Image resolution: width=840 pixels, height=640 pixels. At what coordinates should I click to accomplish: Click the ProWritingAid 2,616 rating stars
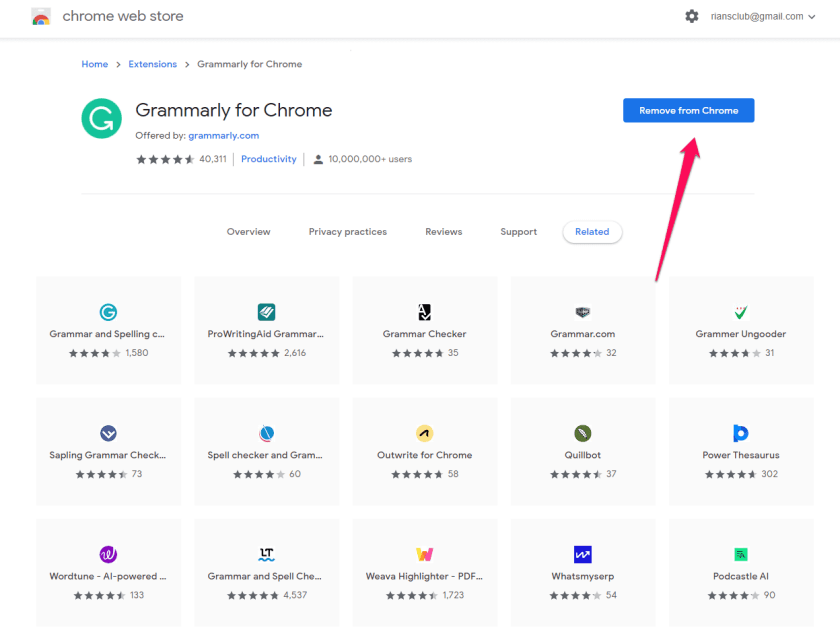(253, 353)
